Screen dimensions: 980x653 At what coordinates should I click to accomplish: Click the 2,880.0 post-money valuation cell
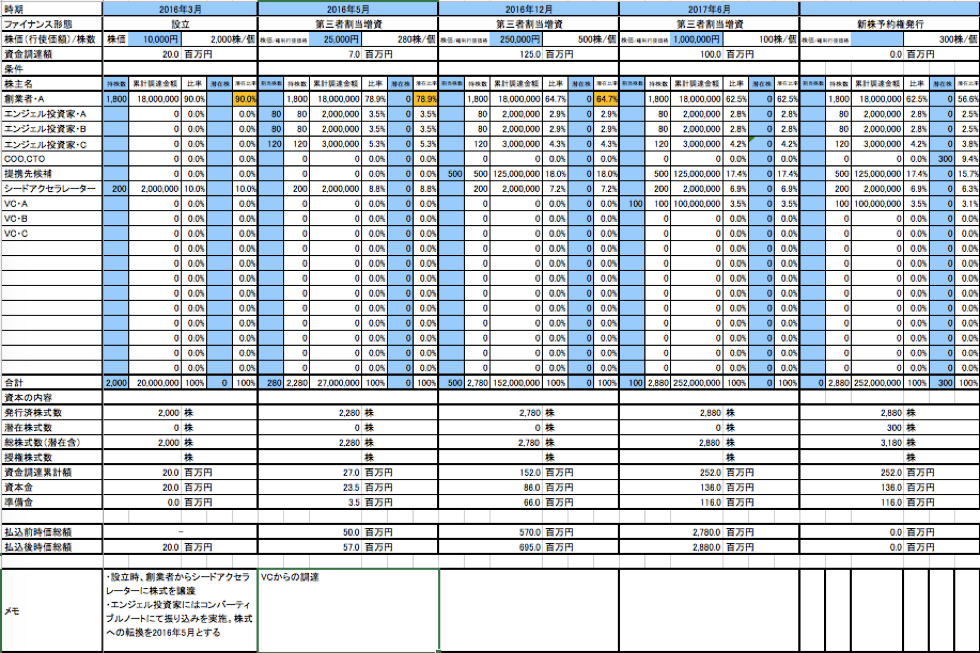(671, 547)
